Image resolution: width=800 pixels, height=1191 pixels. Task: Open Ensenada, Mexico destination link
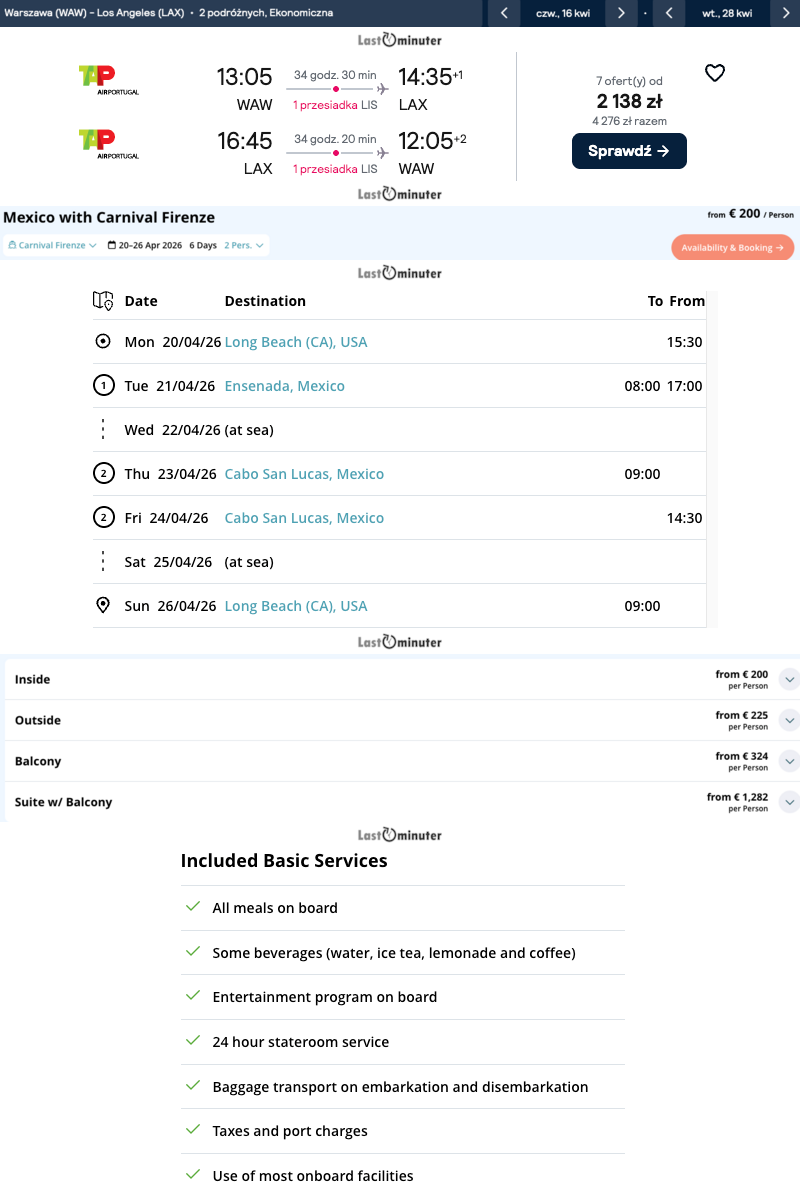pos(284,386)
